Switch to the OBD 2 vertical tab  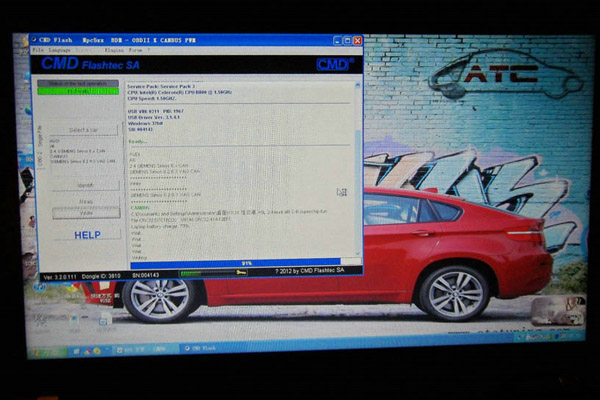(x=41, y=158)
